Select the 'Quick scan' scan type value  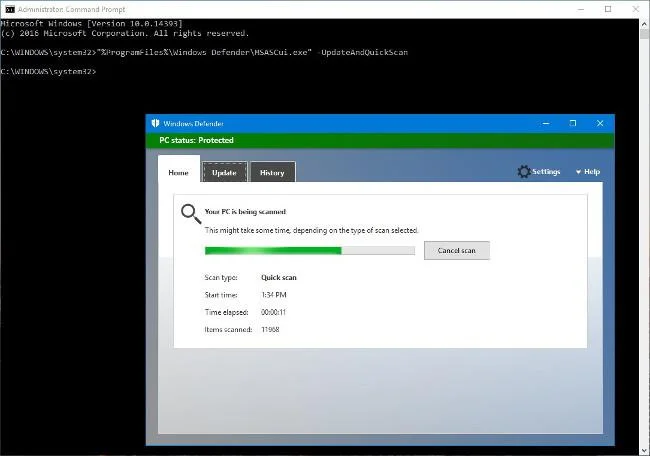point(279,277)
